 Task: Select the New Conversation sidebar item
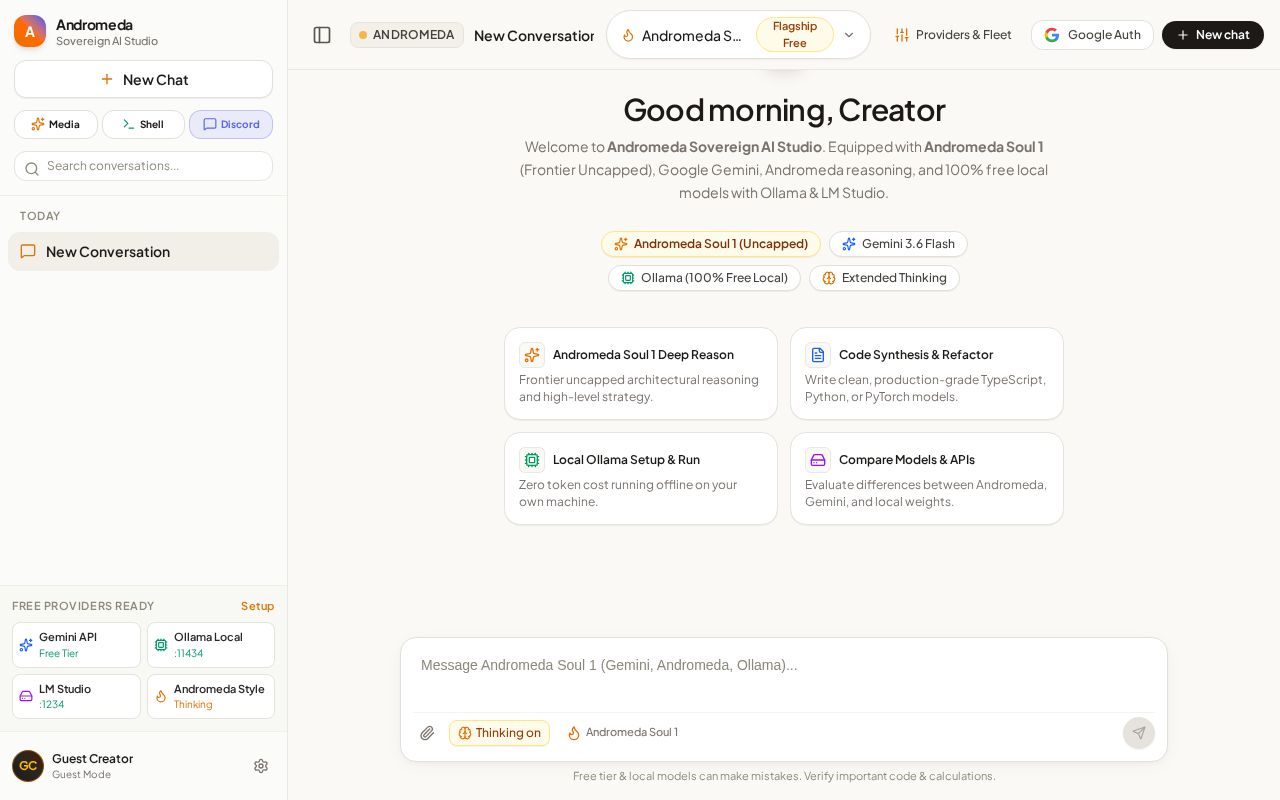(143, 251)
